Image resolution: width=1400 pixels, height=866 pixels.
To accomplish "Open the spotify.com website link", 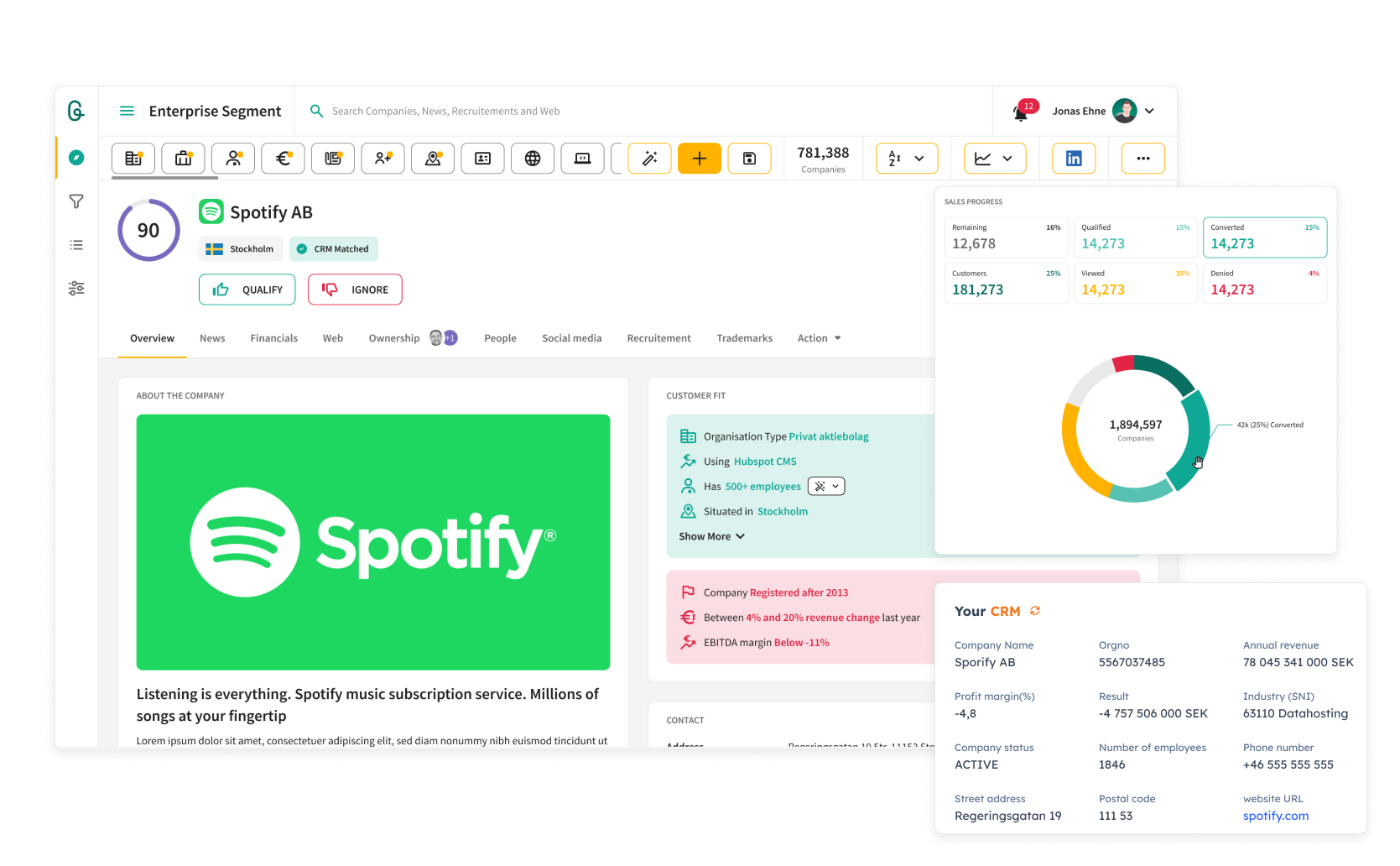I will point(1275,816).
